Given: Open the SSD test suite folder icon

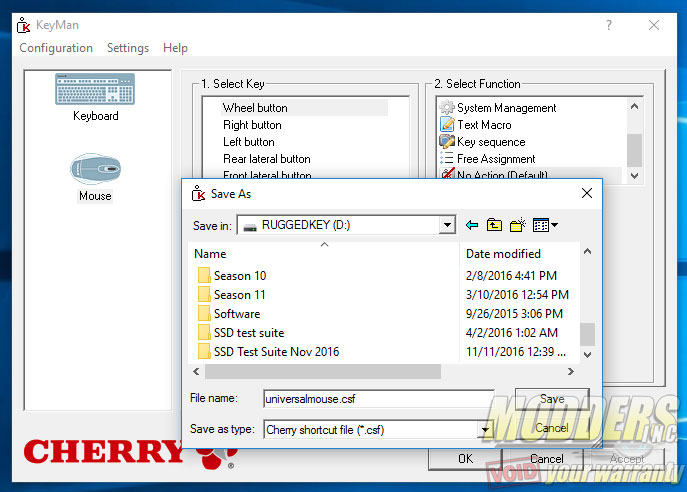Looking at the screenshot, I should tap(204, 333).
